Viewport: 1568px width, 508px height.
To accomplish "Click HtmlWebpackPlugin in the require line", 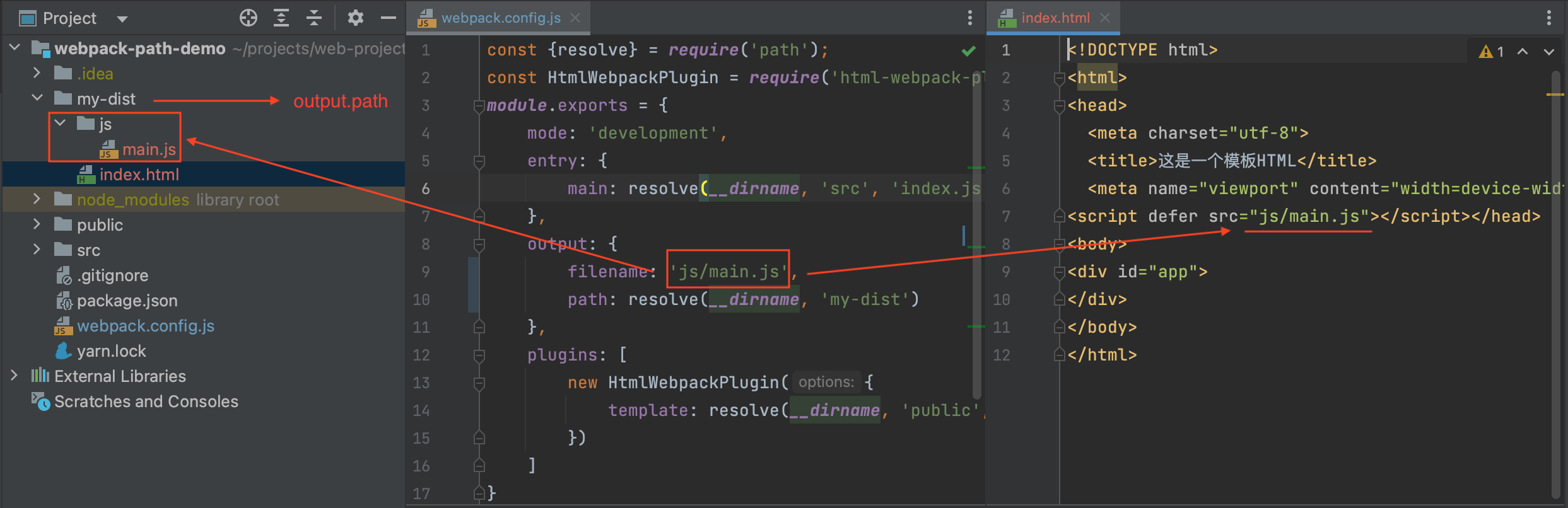I will pyautogui.click(x=633, y=78).
